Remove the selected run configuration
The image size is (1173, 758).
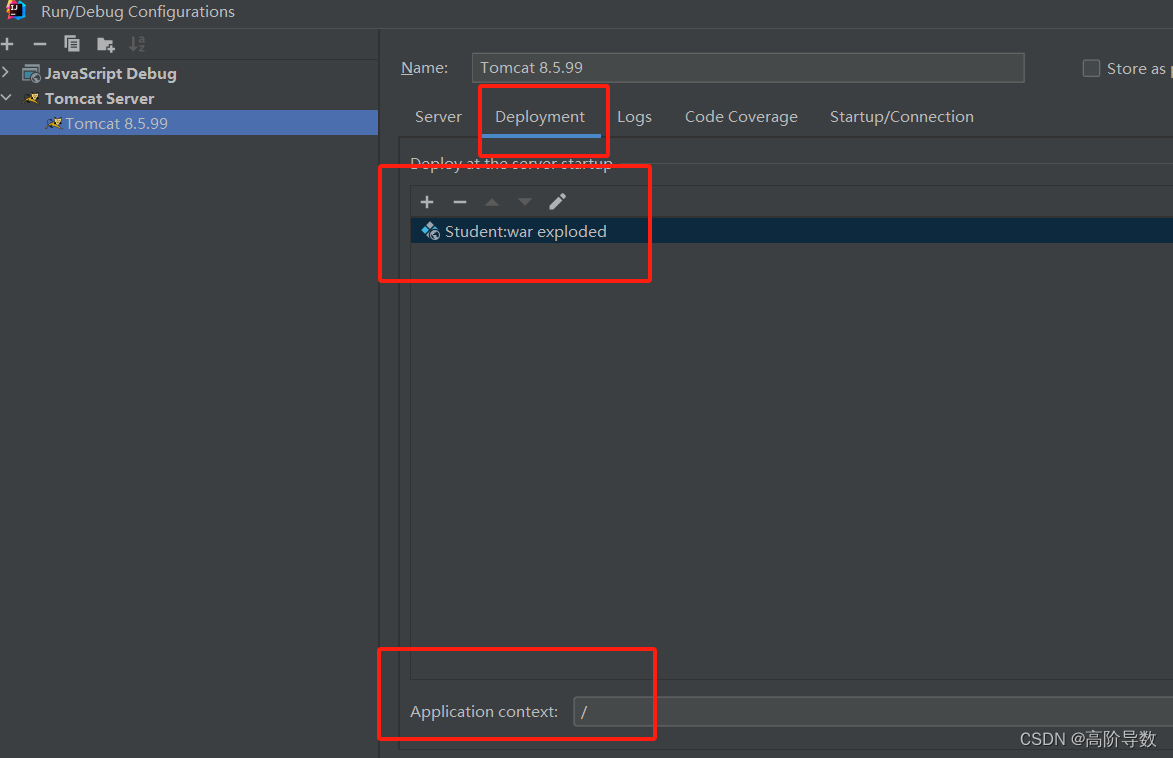pos(40,44)
